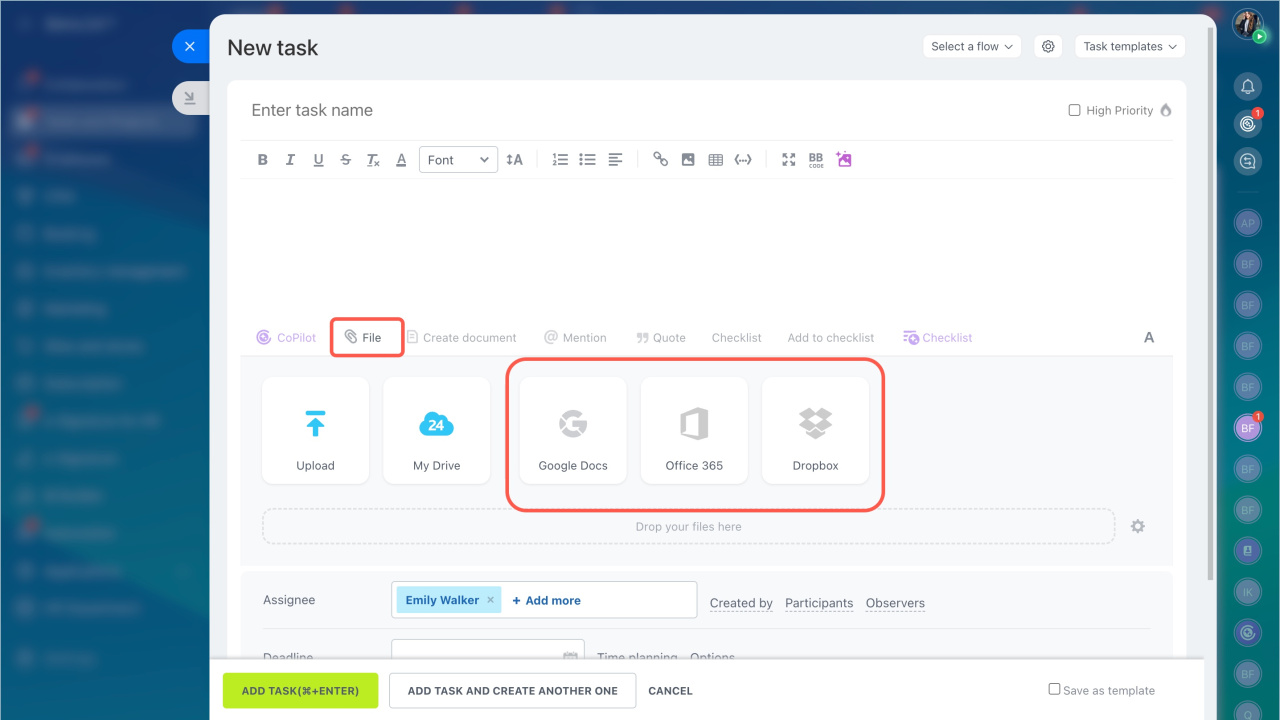Switch to the File tab
1280x720 pixels.
coord(367,338)
